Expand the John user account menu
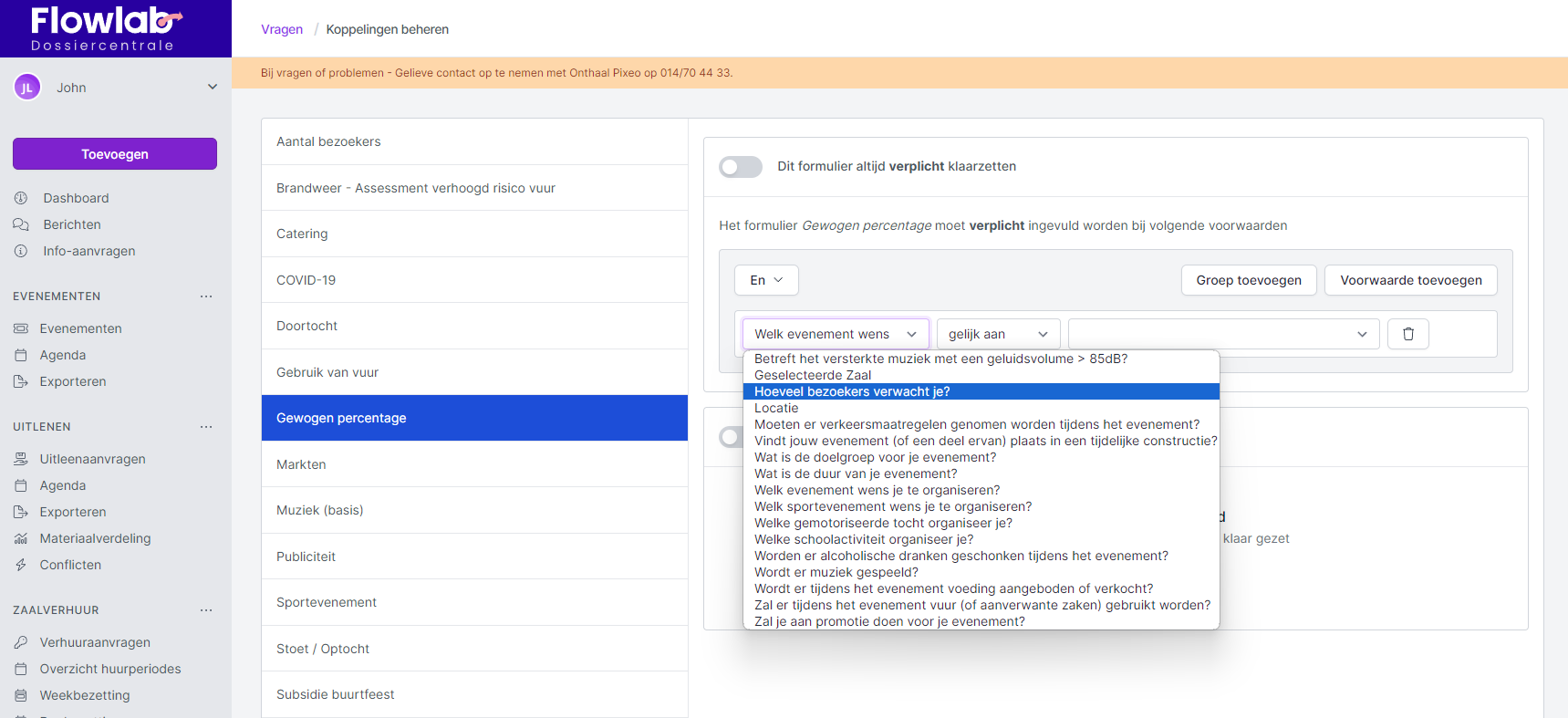Viewport: 1568px width, 718px height. point(213,88)
